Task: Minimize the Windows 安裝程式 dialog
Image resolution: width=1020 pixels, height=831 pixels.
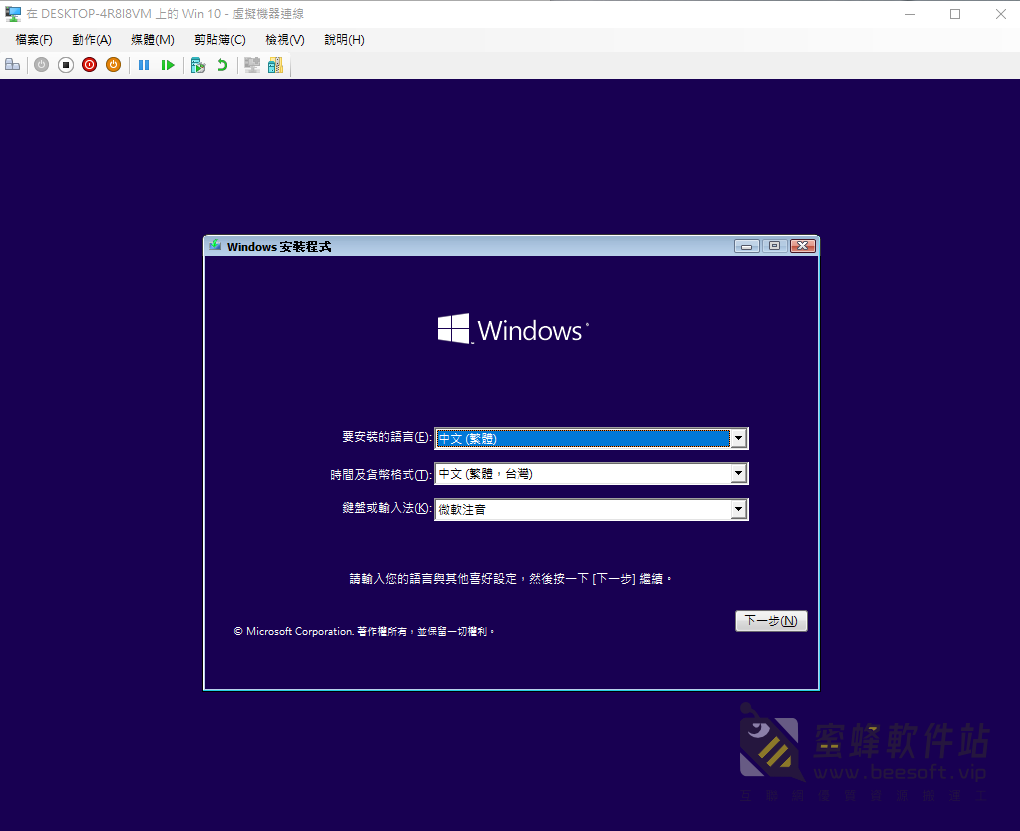Action: (x=747, y=246)
